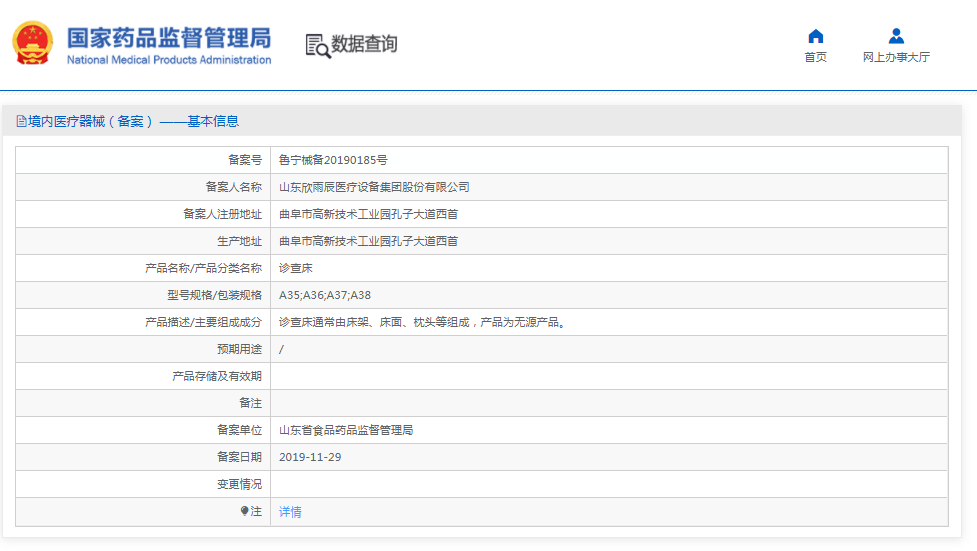Select the record number 鲁宁械备20190185号
Screen dimensions: 977x551
333,160
